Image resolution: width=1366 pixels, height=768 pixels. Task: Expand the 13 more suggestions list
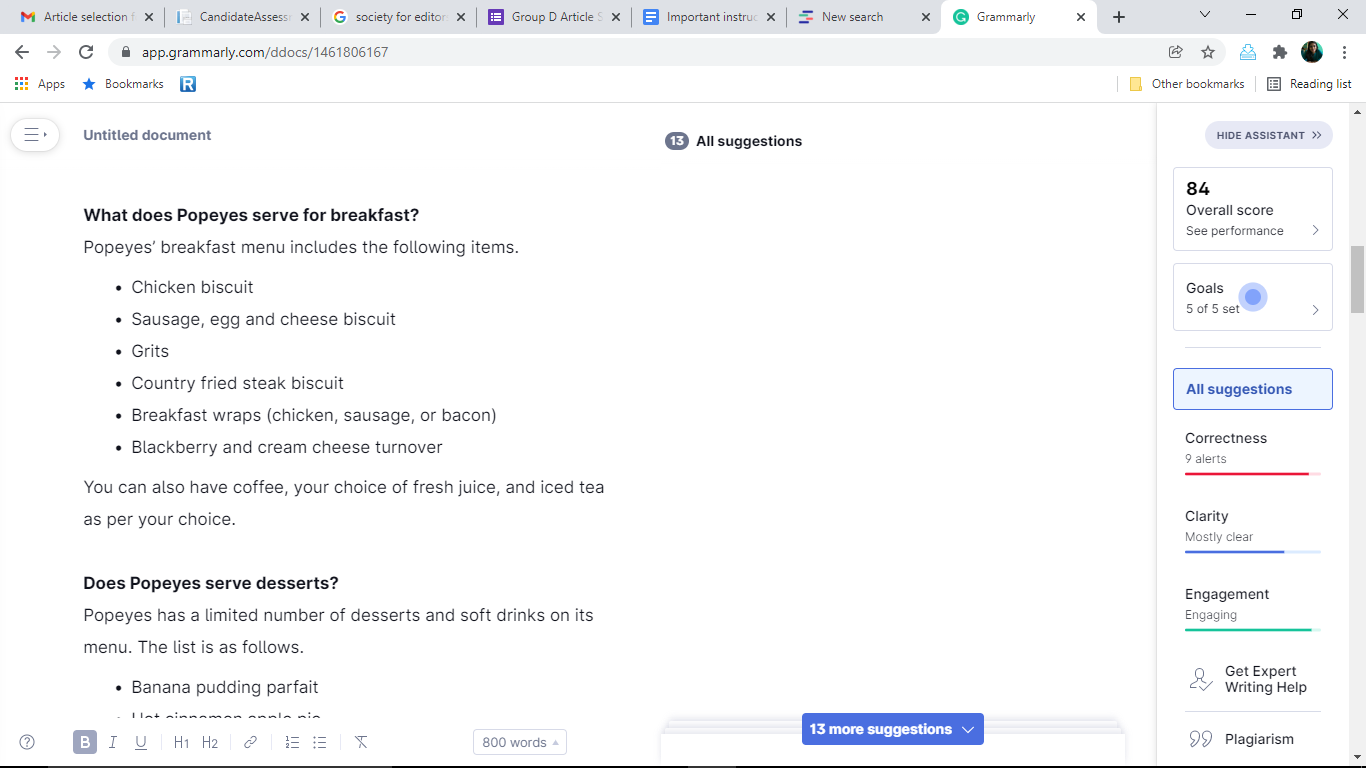point(892,729)
